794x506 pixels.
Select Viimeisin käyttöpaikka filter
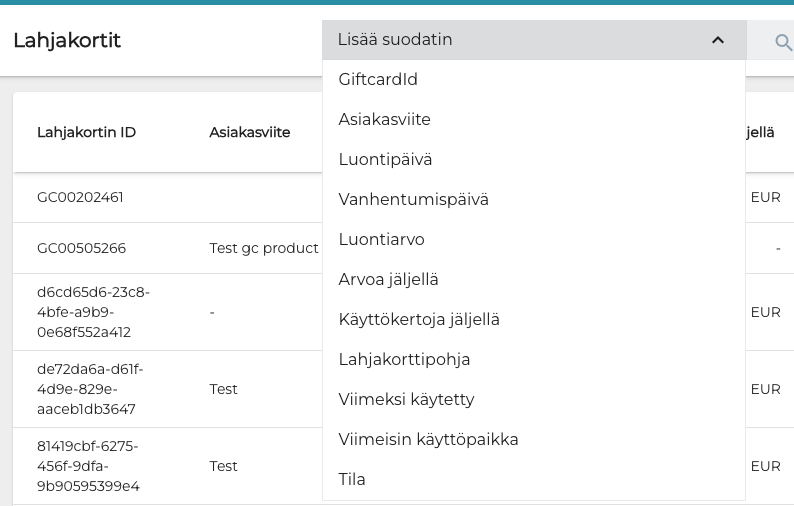[x=428, y=440]
